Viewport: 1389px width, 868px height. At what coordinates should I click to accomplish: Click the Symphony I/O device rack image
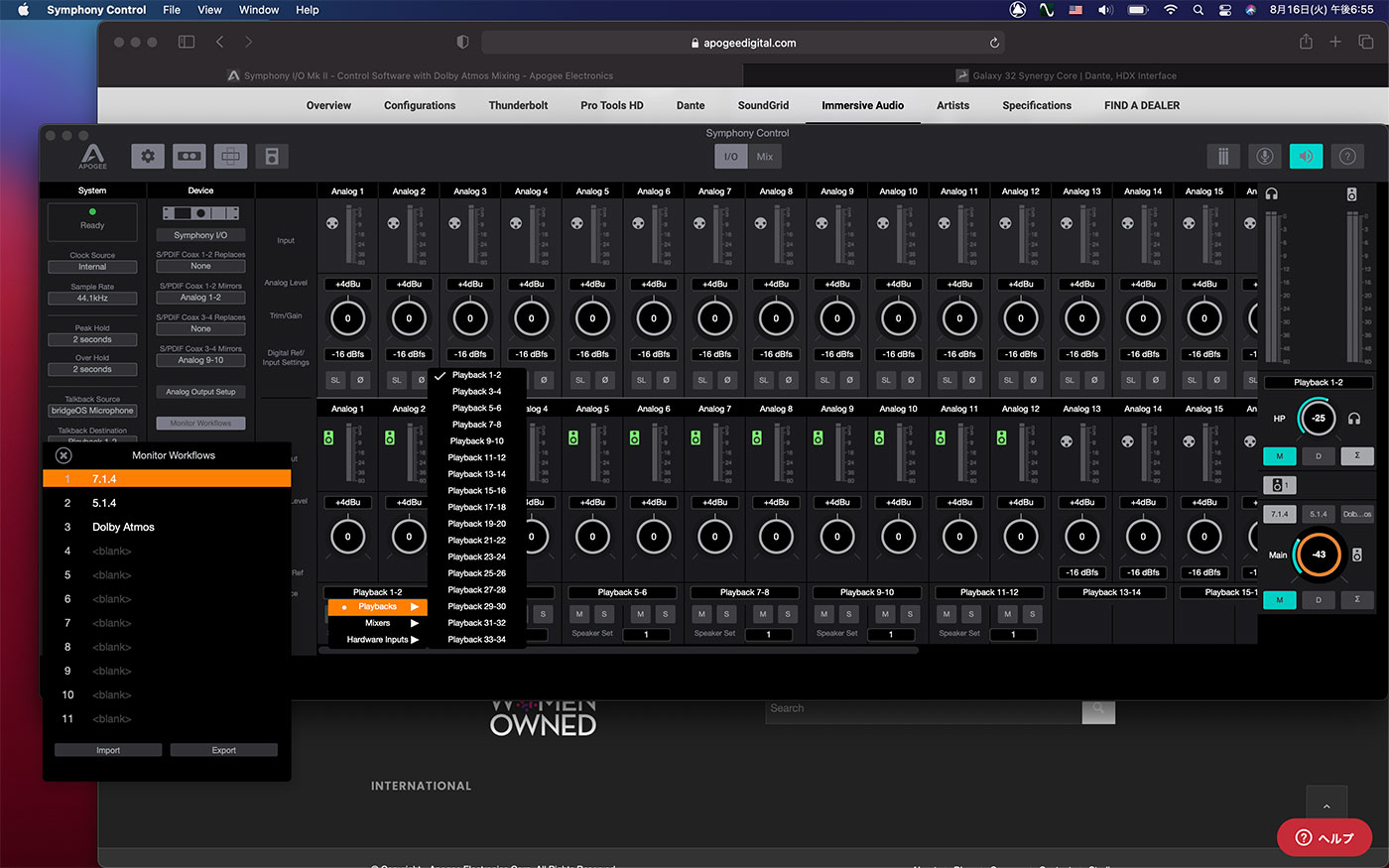pos(200,213)
